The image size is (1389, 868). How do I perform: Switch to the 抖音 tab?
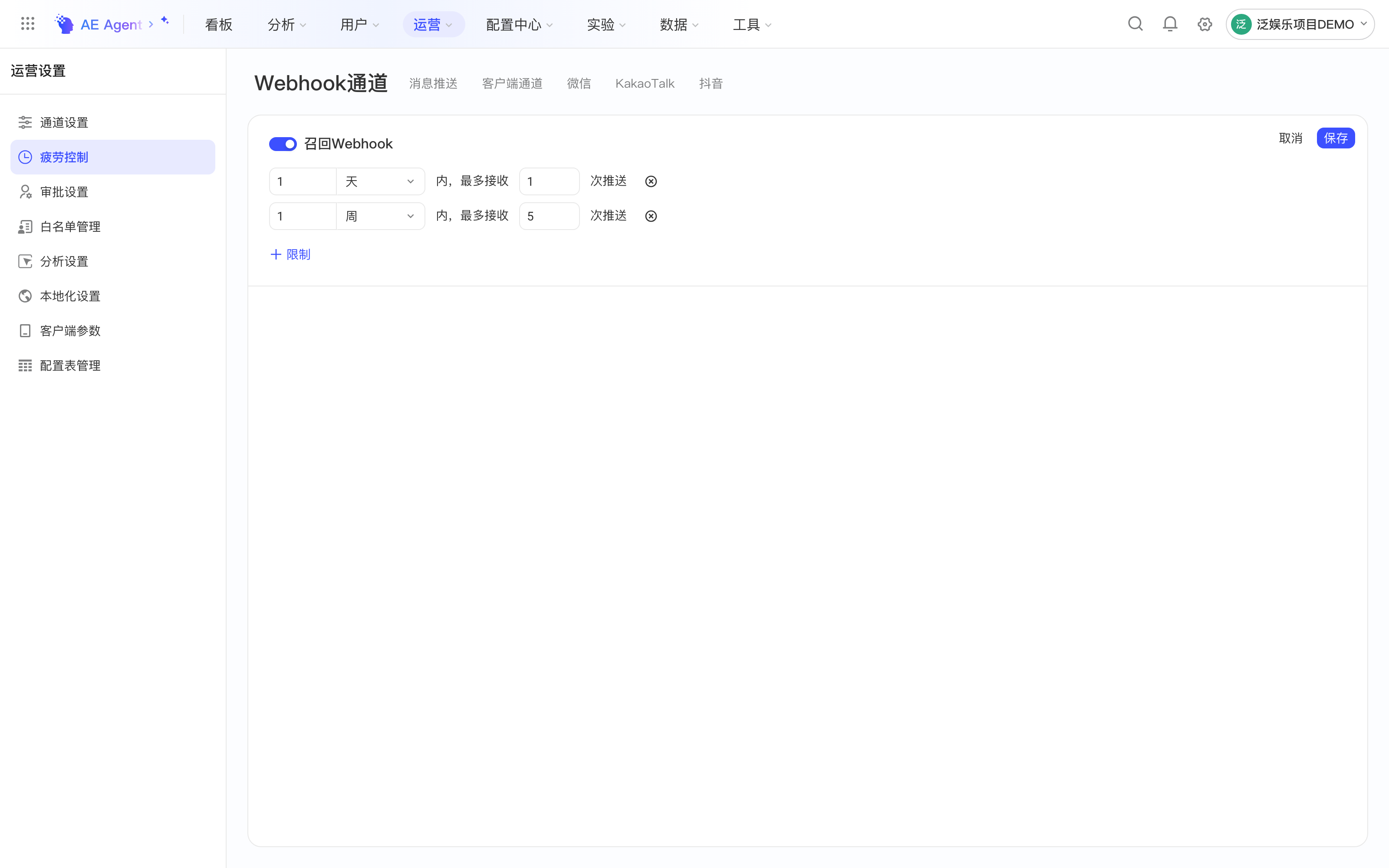711,84
